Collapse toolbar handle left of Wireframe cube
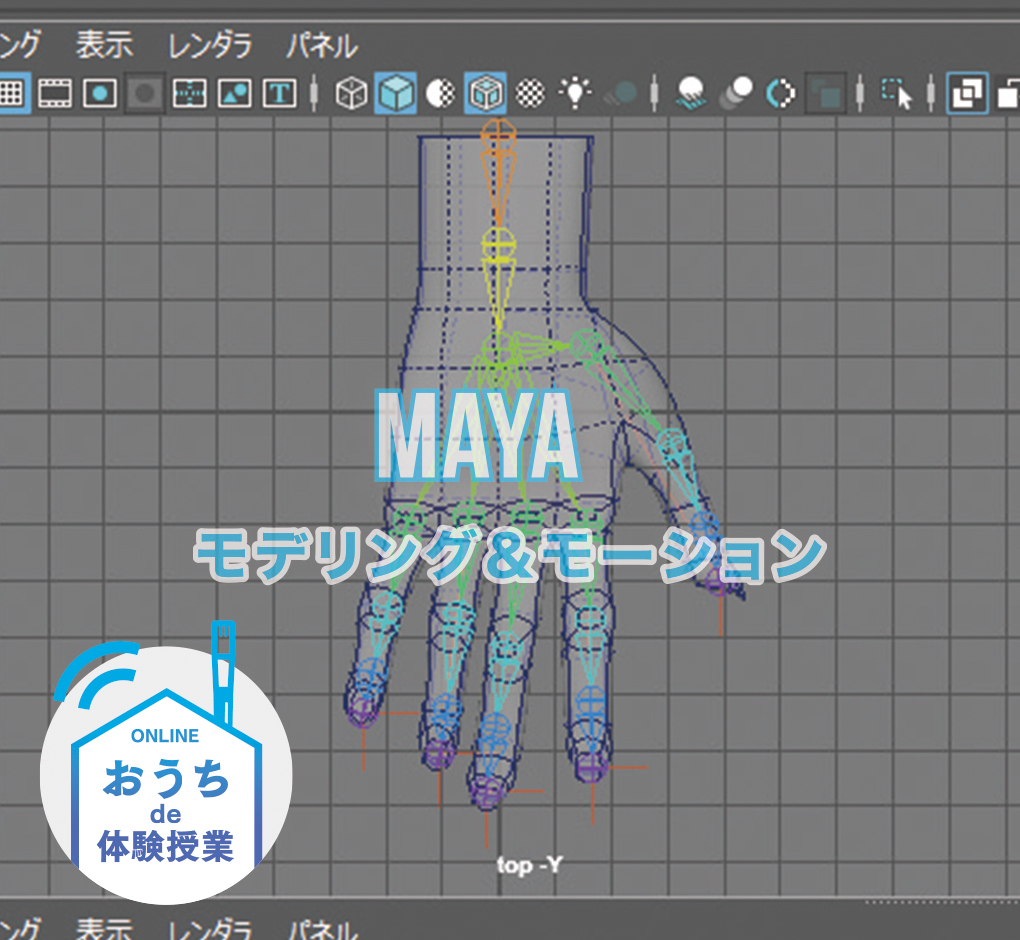The height and width of the screenshot is (940, 1020). [314, 93]
